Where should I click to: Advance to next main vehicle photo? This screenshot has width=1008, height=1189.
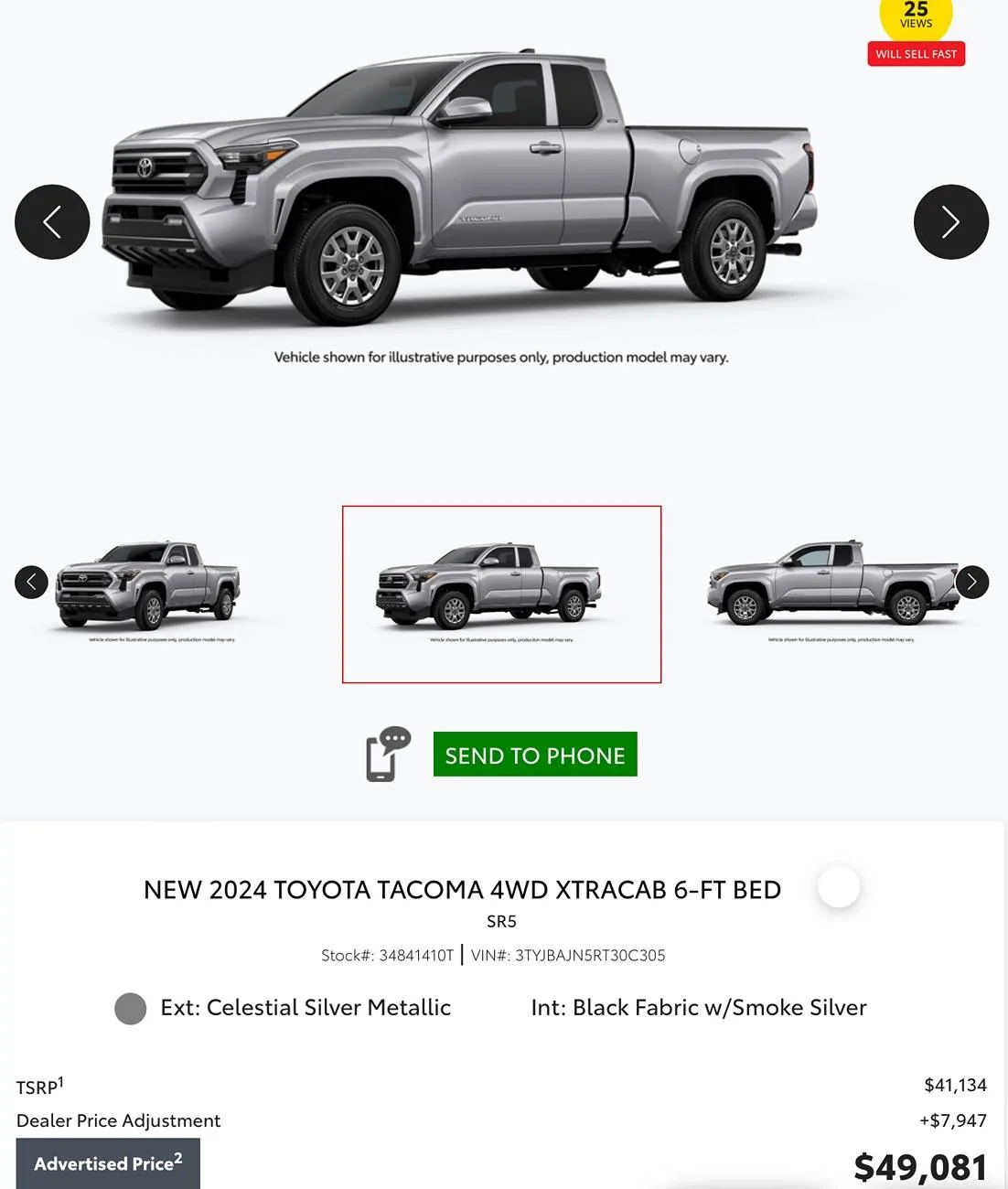(x=951, y=222)
